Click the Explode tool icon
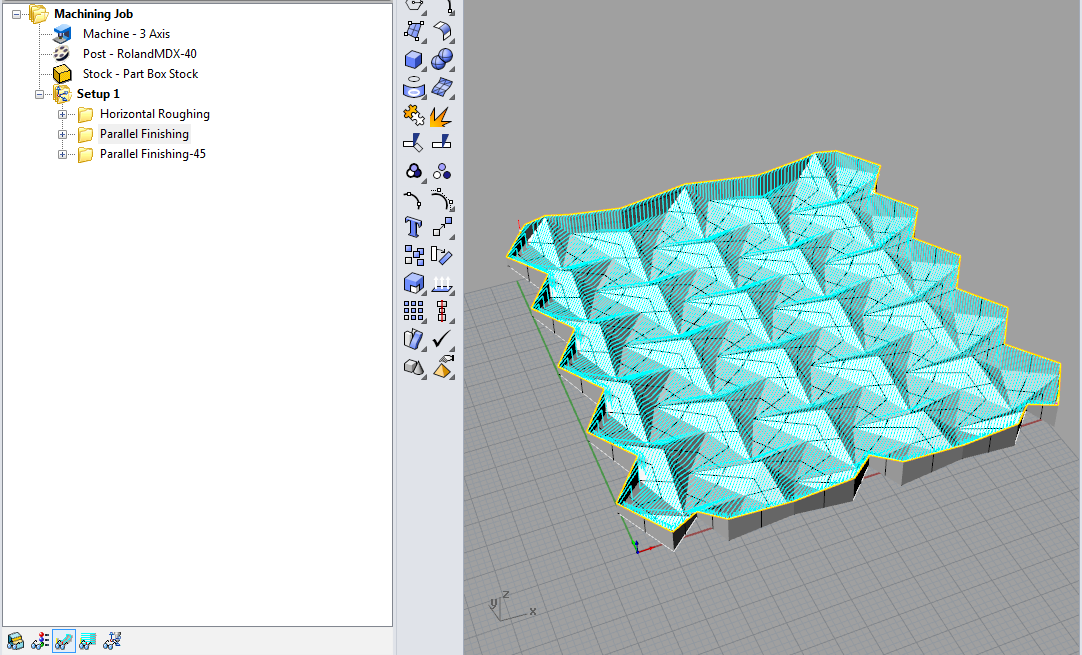 (x=442, y=115)
